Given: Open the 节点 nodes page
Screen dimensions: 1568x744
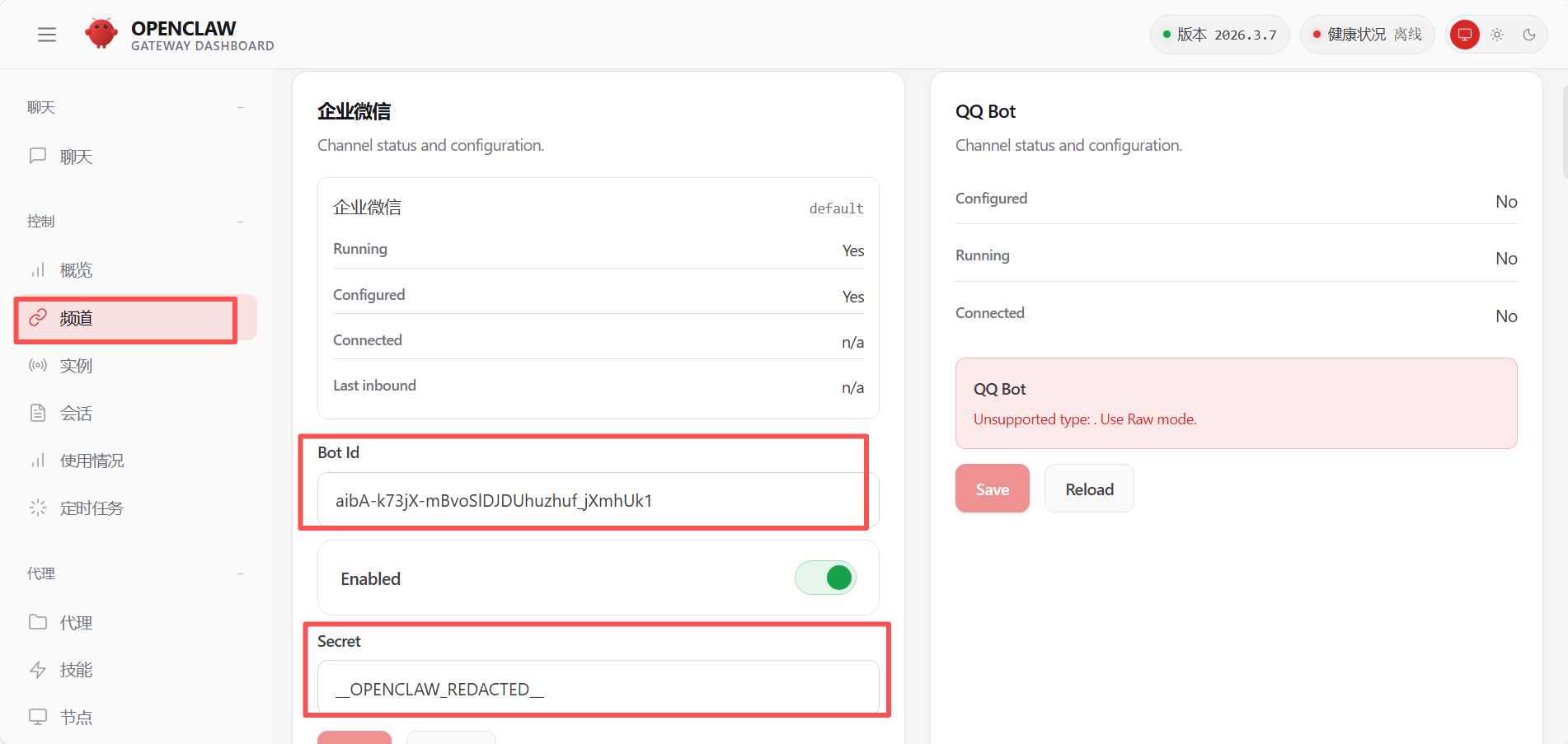Looking at the screenshot, I should [76, 717].
